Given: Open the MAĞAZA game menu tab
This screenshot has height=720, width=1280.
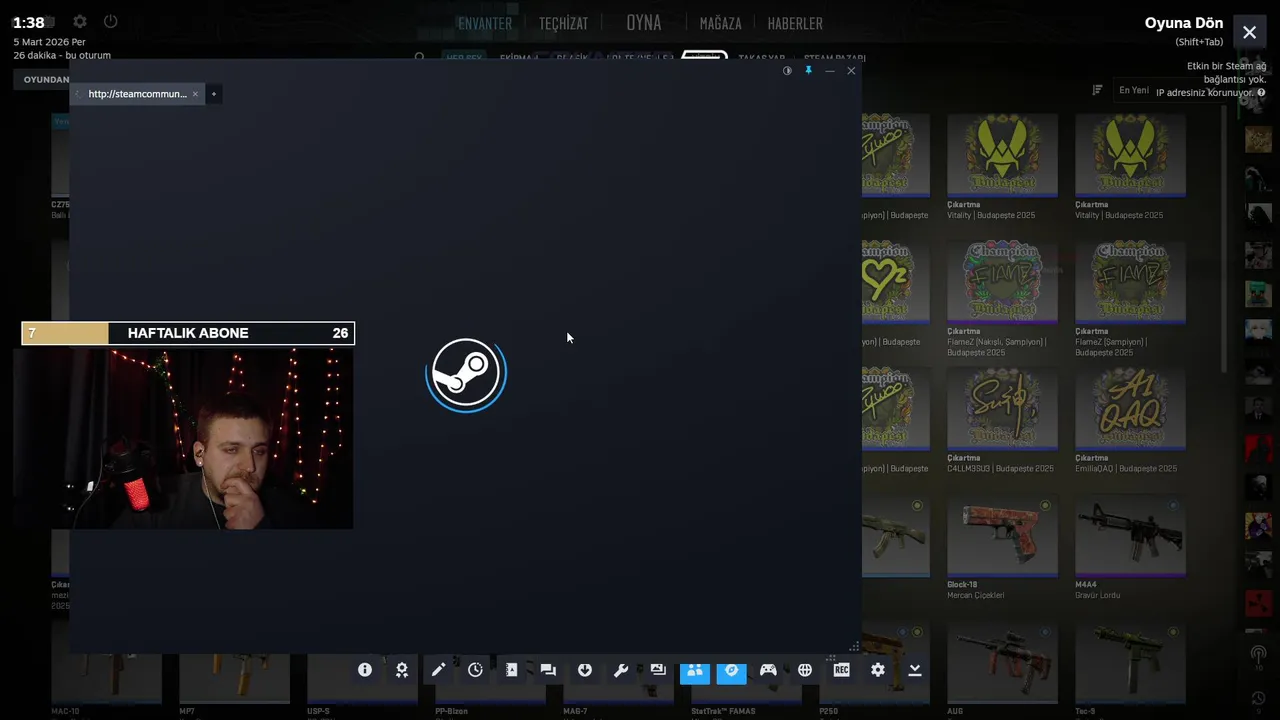Looking at the screenshot, I should tap(720, 23).
